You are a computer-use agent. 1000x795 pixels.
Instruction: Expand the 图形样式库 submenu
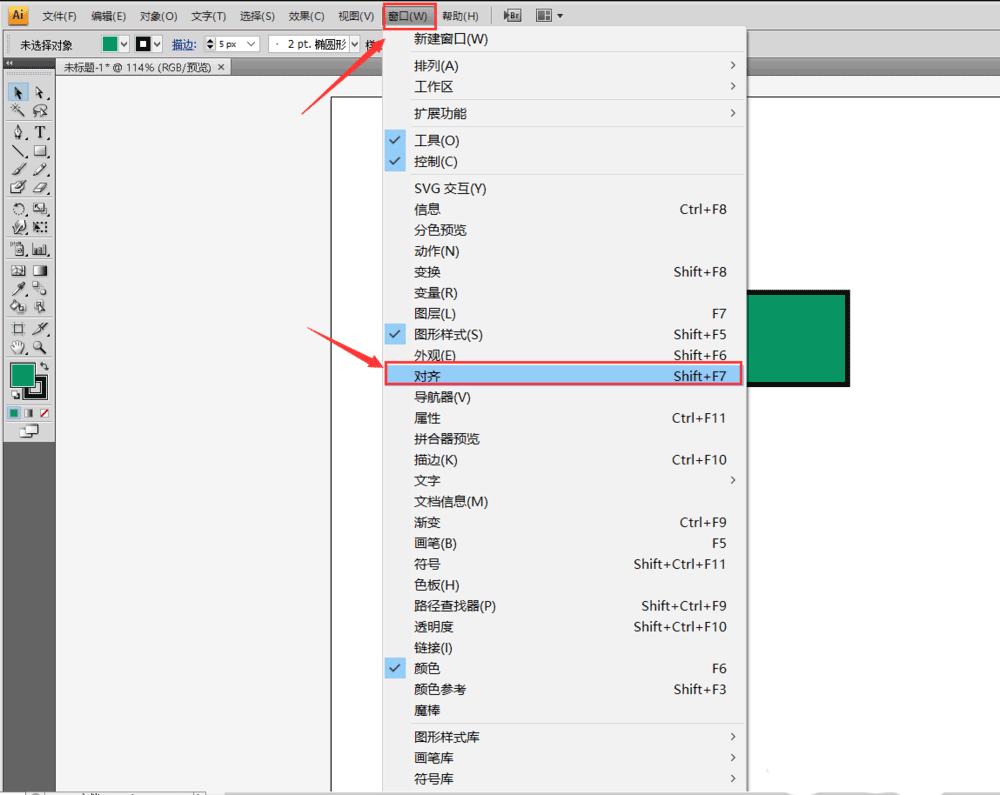coord(564,737)
